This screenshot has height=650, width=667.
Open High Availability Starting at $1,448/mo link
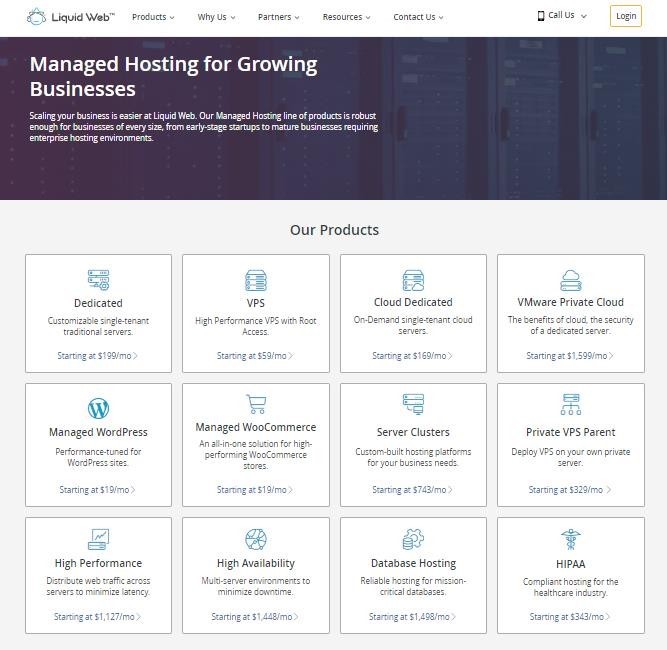tap(255, 616)
